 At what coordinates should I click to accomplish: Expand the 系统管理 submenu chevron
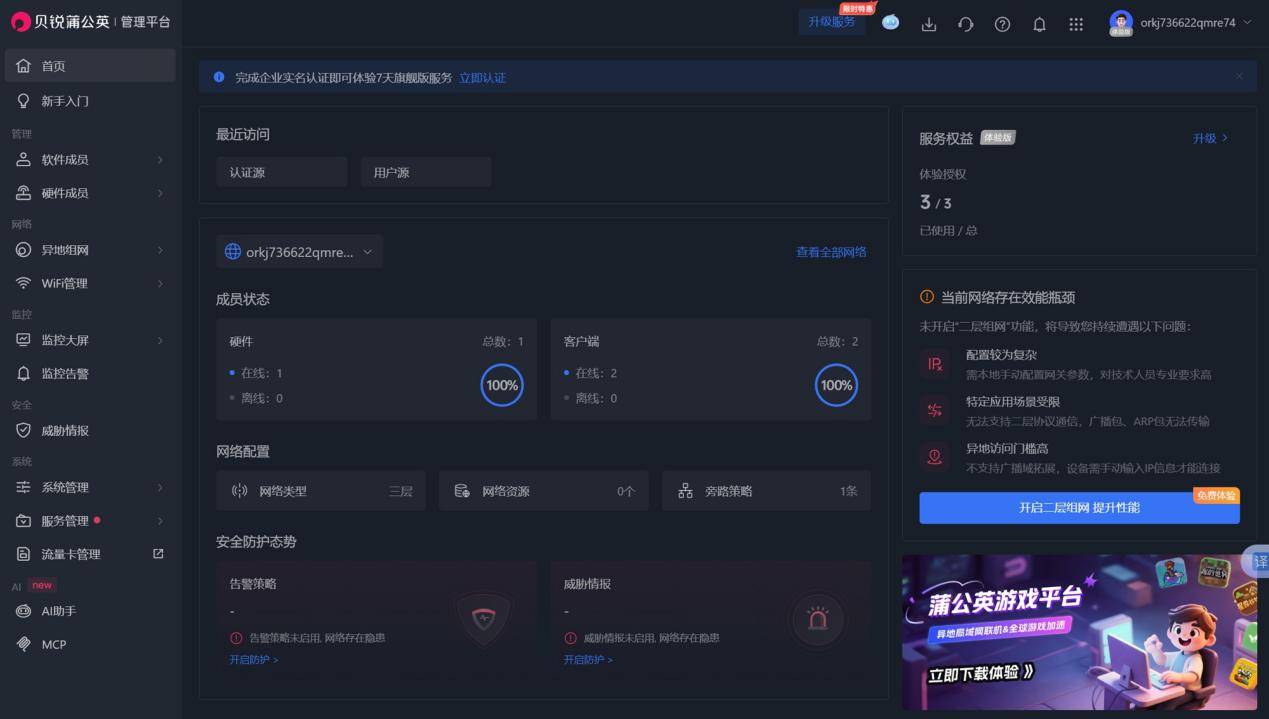(x=160, y=487)
